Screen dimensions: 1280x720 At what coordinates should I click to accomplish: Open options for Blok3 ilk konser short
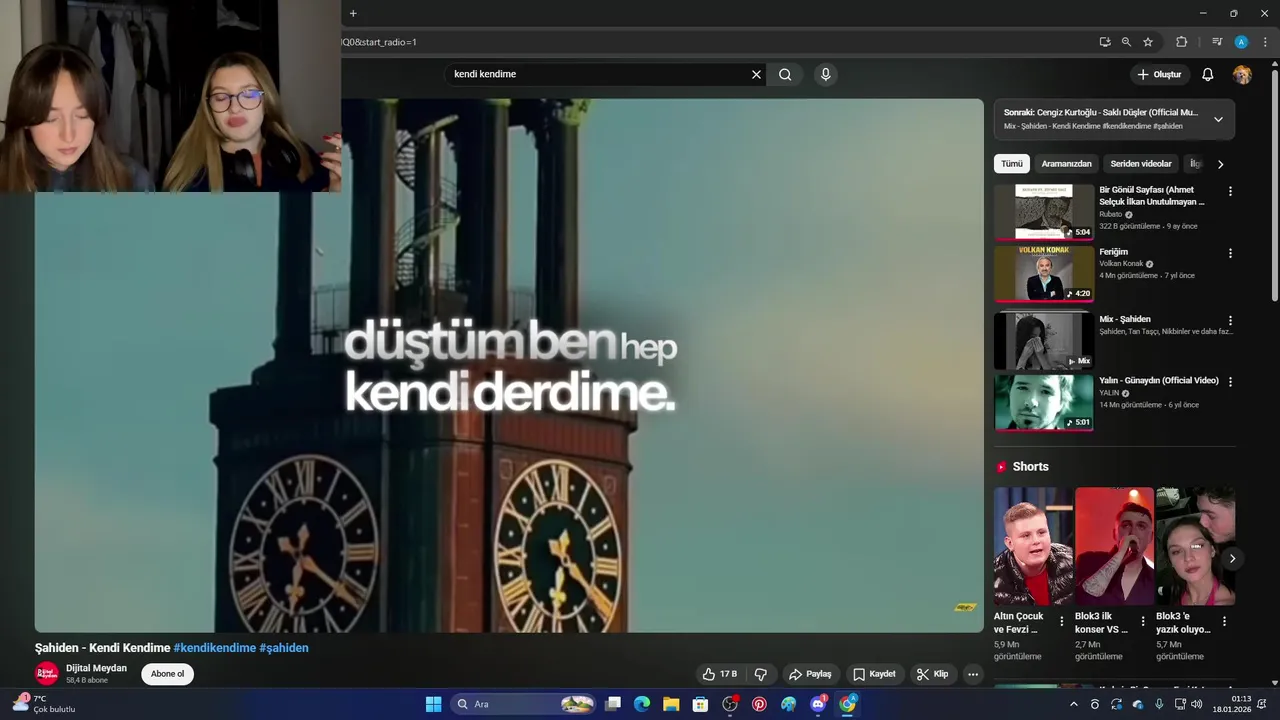[x=1143, y=621]
